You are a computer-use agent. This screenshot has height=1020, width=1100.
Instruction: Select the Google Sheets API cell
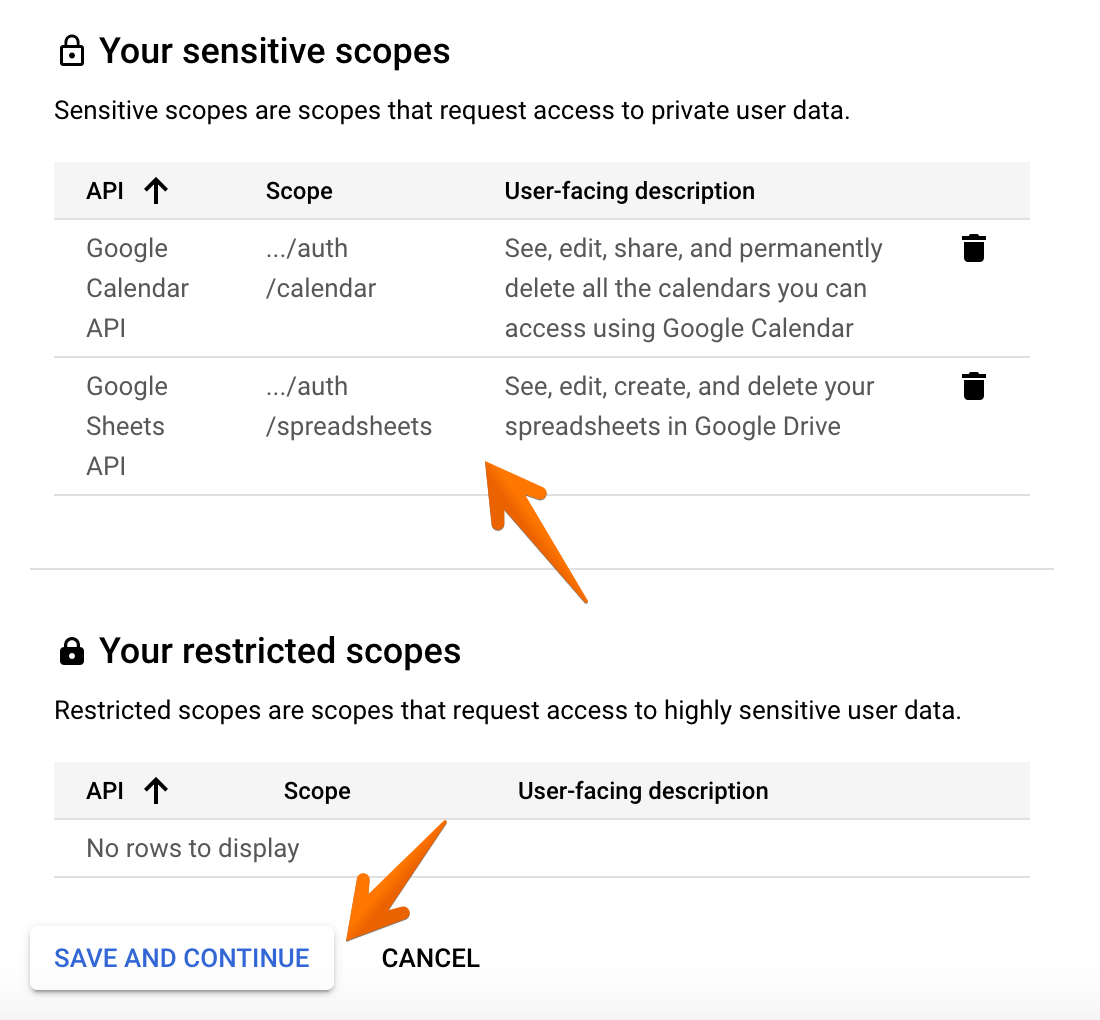[126, 426]
